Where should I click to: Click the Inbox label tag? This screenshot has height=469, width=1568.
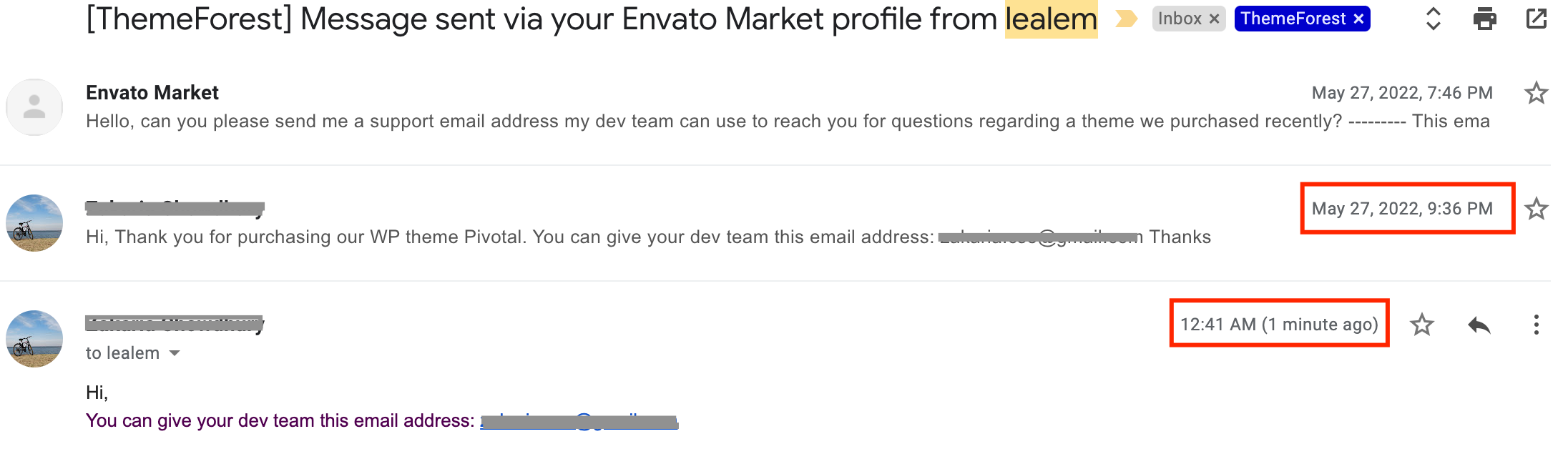click(x=1180, y=19)
